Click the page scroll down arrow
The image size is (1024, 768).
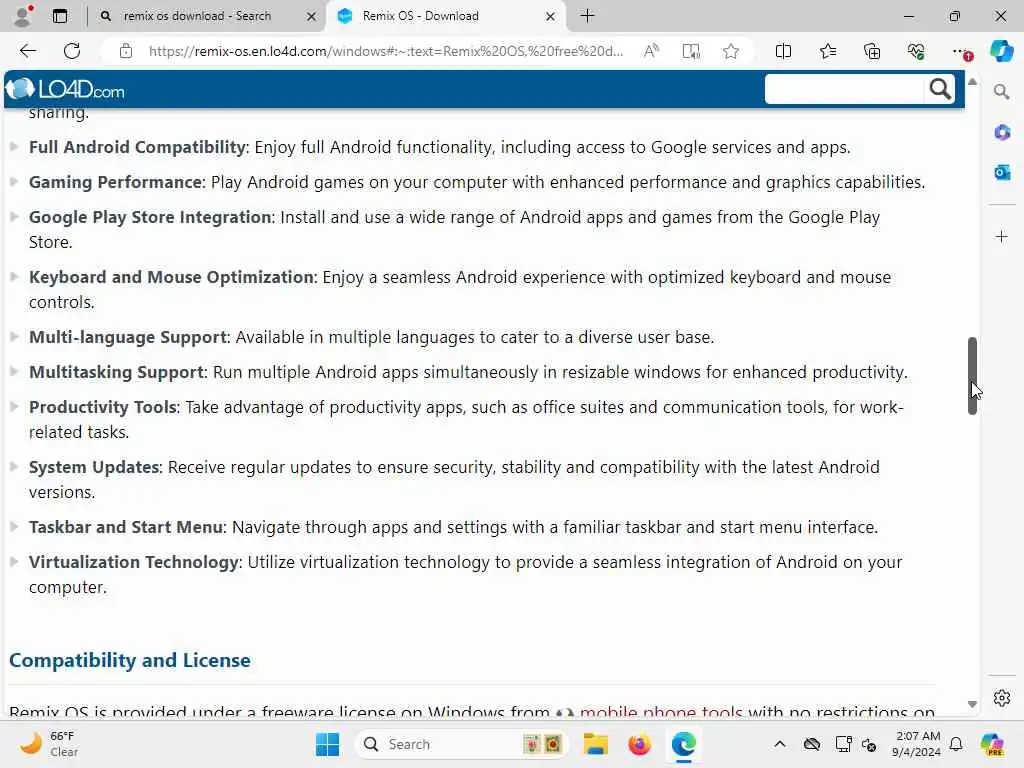[972, 704]
